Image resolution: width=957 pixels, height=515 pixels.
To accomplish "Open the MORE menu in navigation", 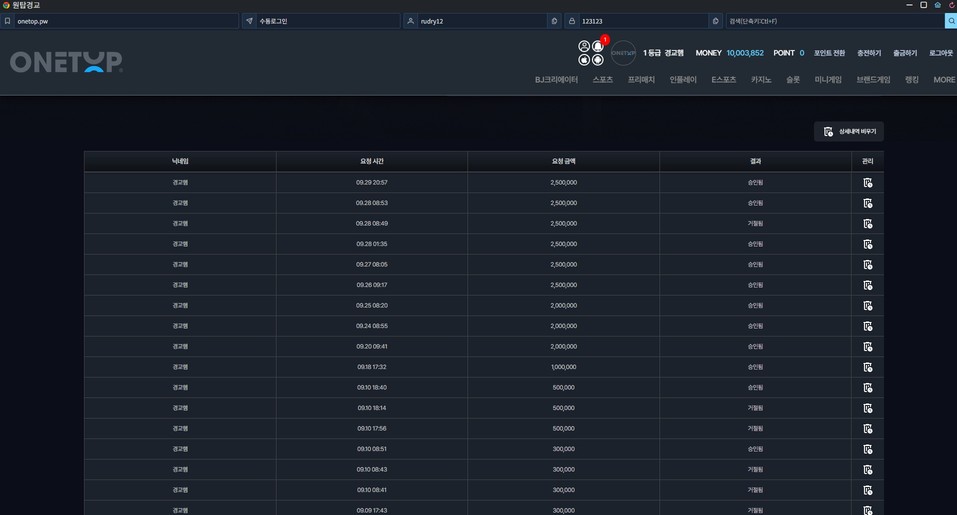I will point(944,80).
